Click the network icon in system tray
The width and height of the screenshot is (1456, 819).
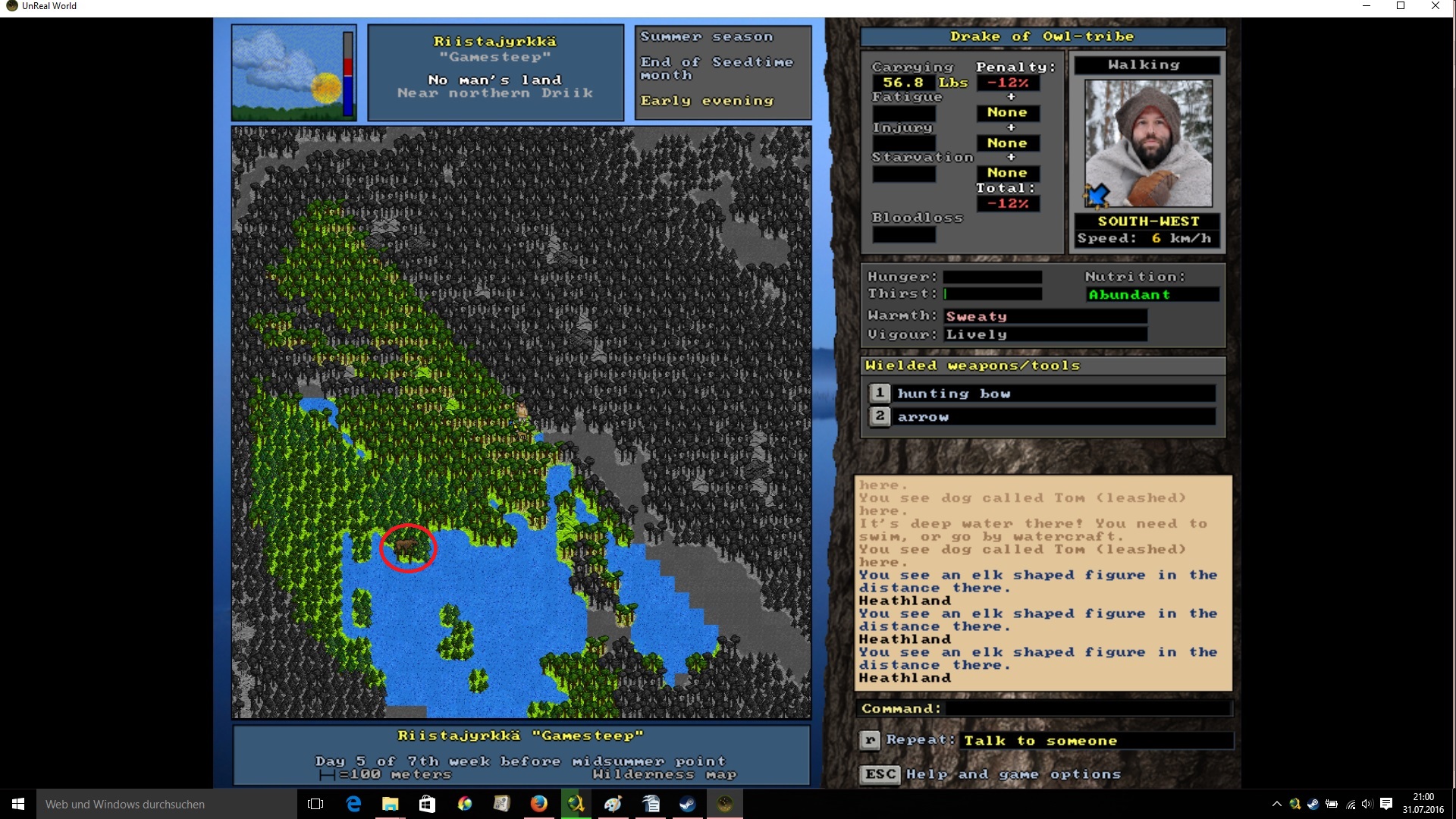coord(1350,804)
